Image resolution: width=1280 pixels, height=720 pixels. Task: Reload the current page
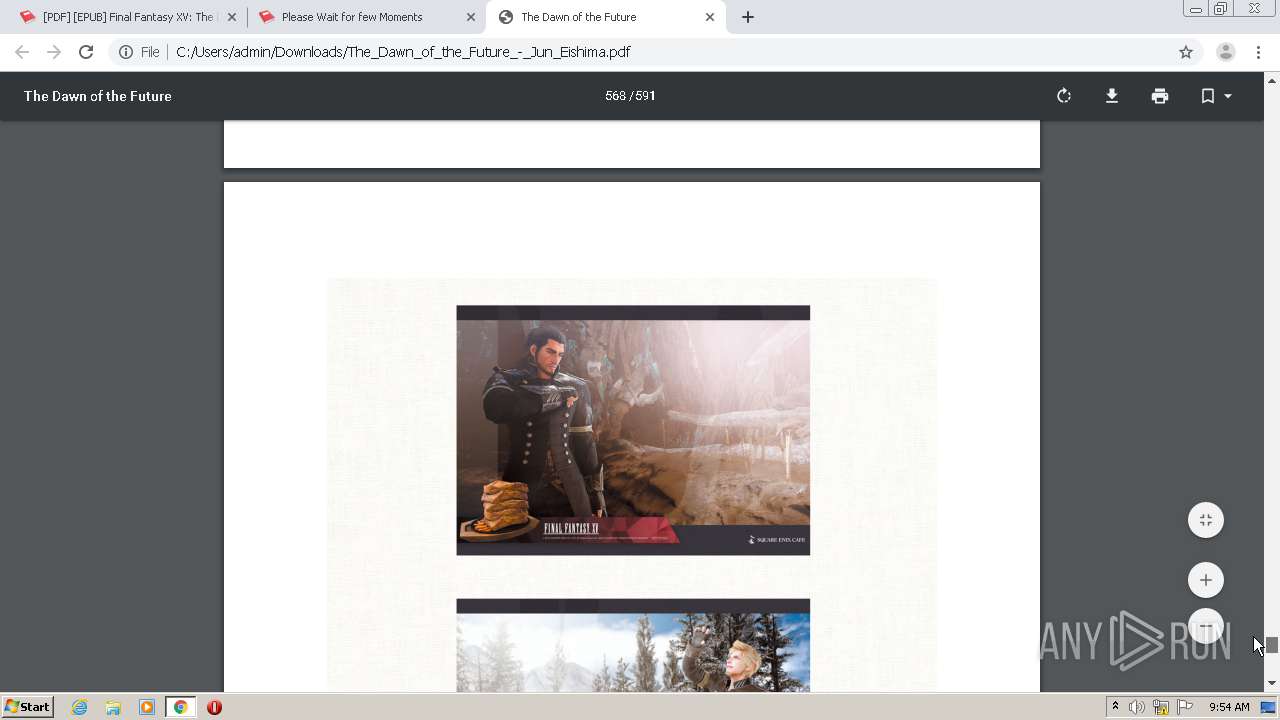coord(86,52)
